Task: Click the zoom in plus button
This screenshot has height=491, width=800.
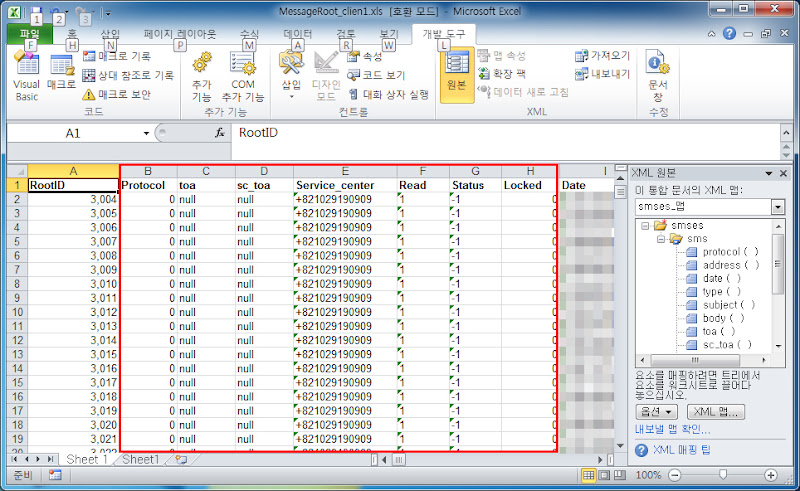Action: (x=770, y=475)
